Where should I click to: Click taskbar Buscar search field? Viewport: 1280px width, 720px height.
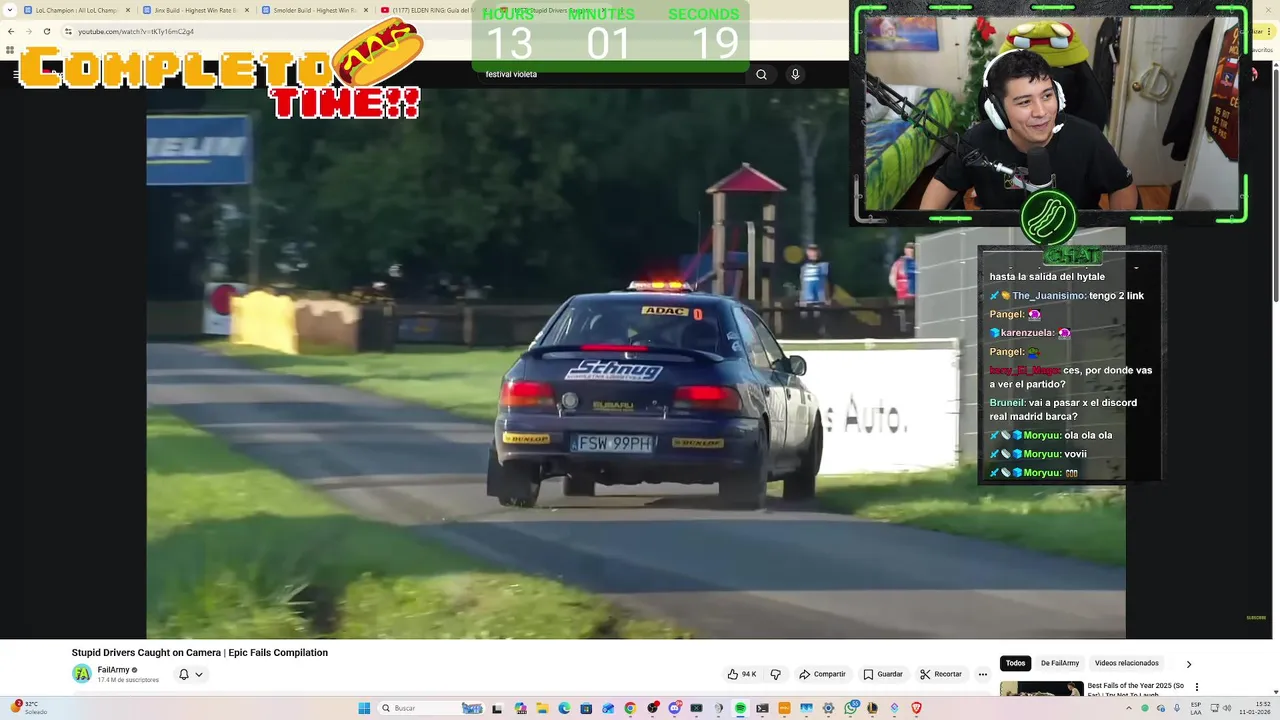pos(431,708)
